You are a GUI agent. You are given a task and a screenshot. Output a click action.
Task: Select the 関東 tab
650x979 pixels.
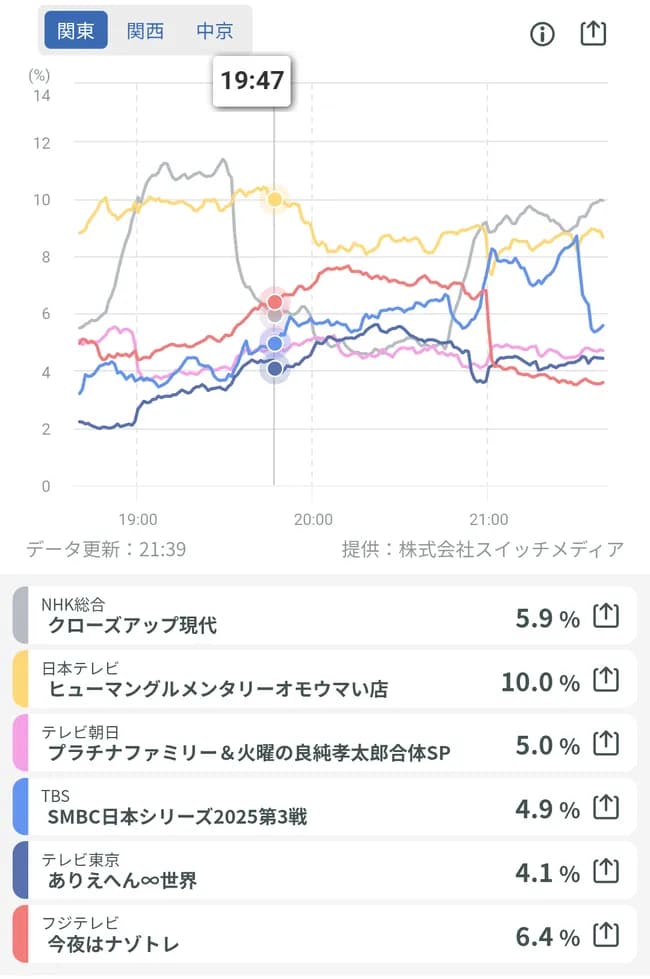click(75, 30)
